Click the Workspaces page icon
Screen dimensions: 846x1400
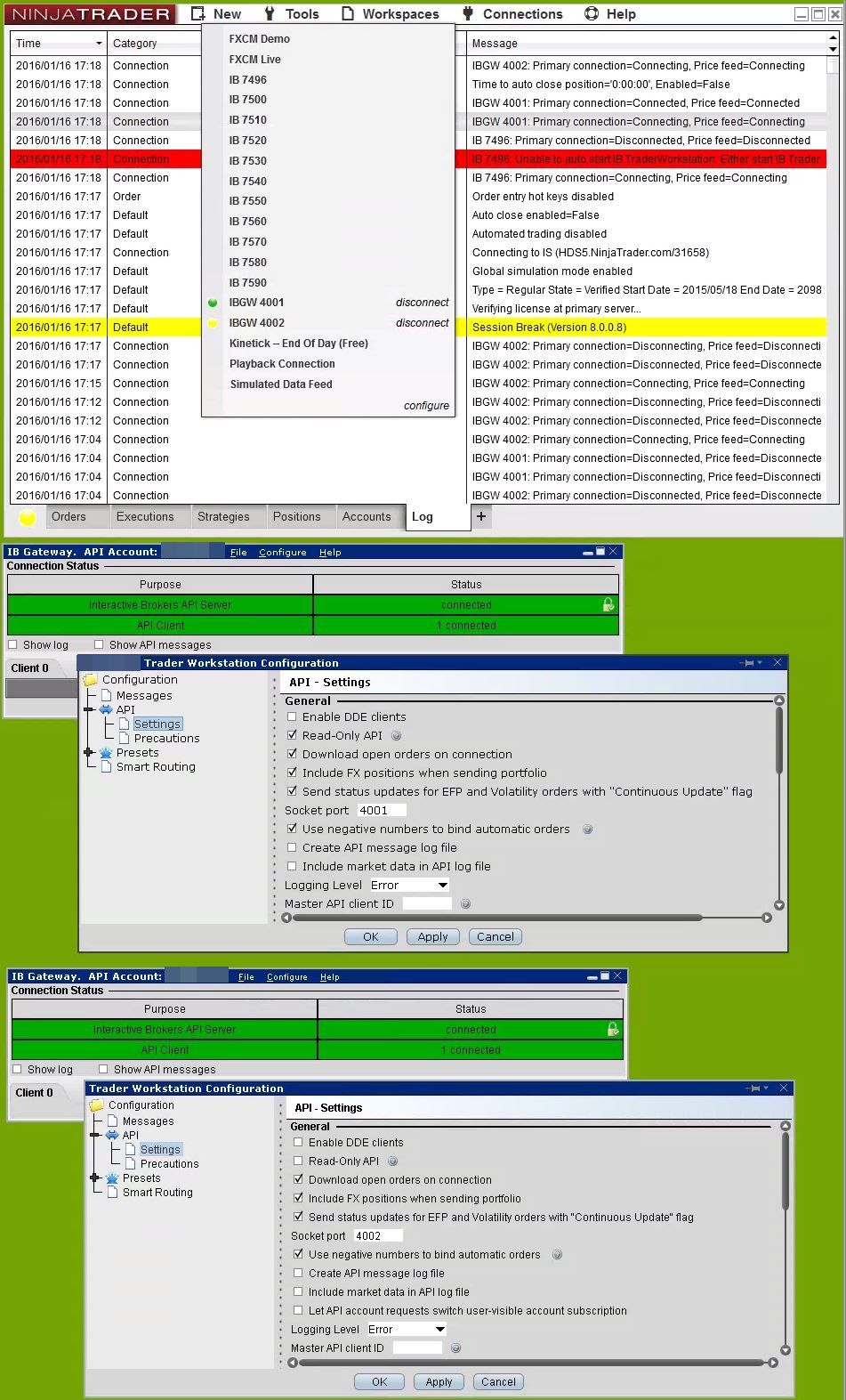tap(348, 13)
